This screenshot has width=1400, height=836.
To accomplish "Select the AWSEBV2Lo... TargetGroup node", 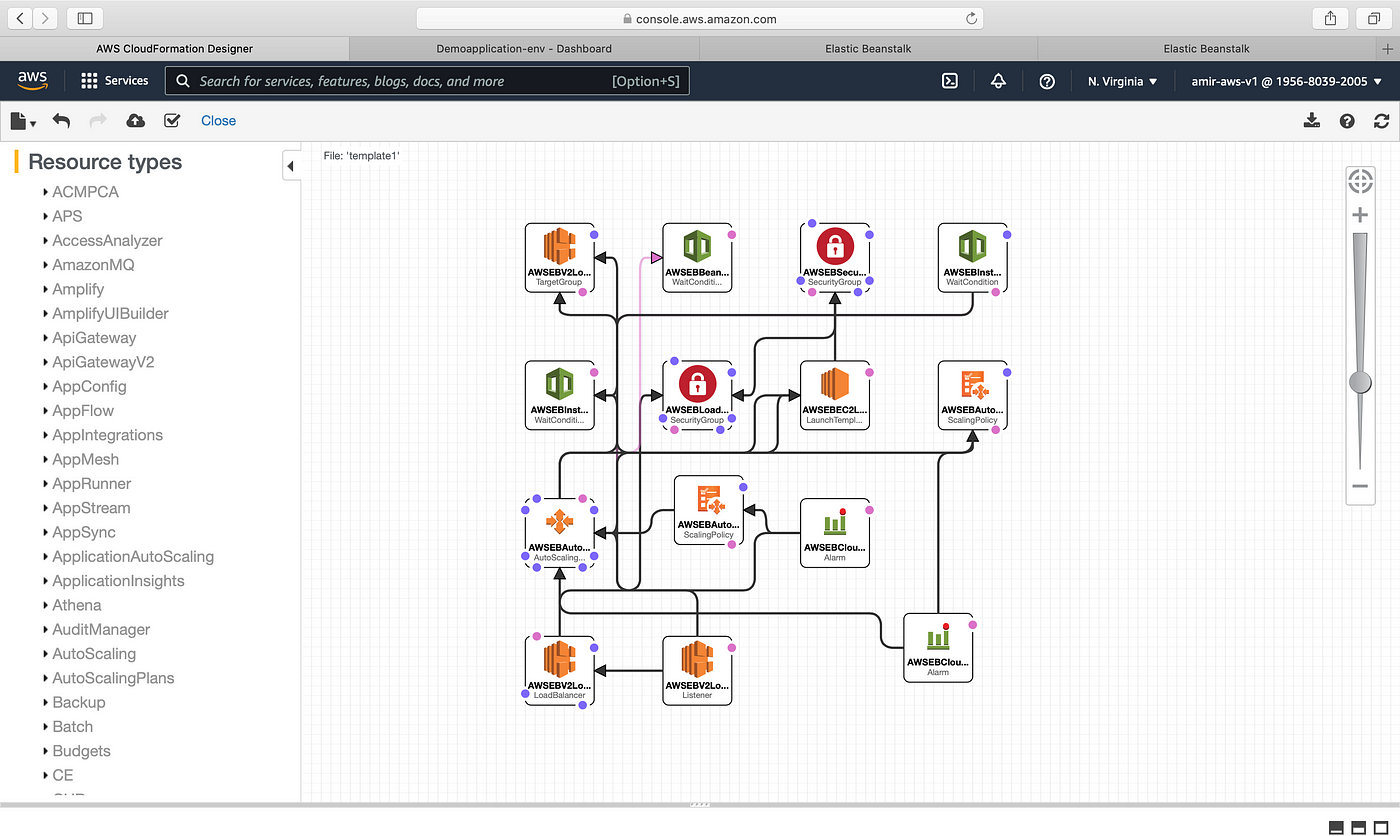I will [x=559, y=257].
